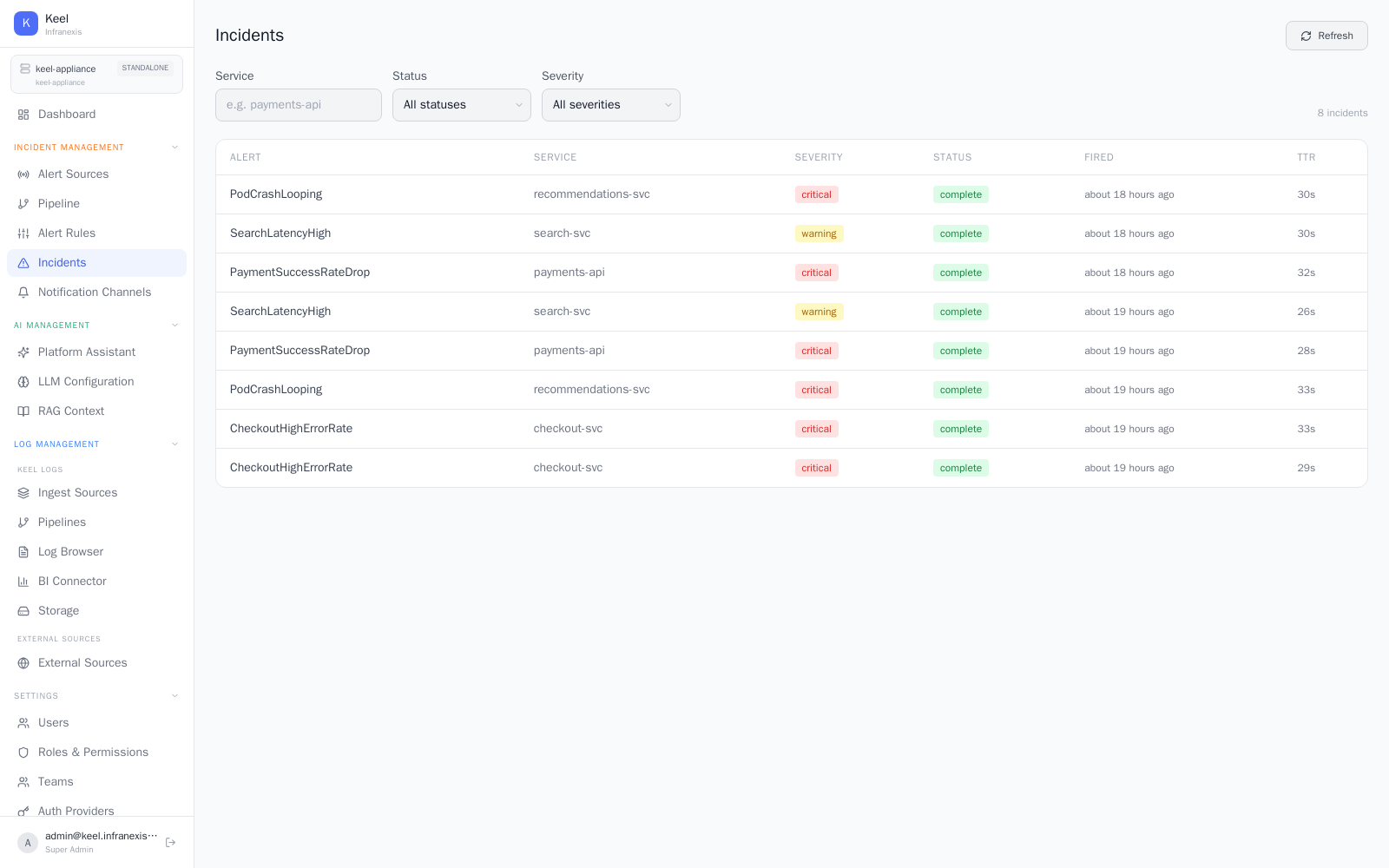The width and height of the screenshot is (1389, 868).
Task: Click the Dashboard grid icon
Action: [x=23, y=115]
